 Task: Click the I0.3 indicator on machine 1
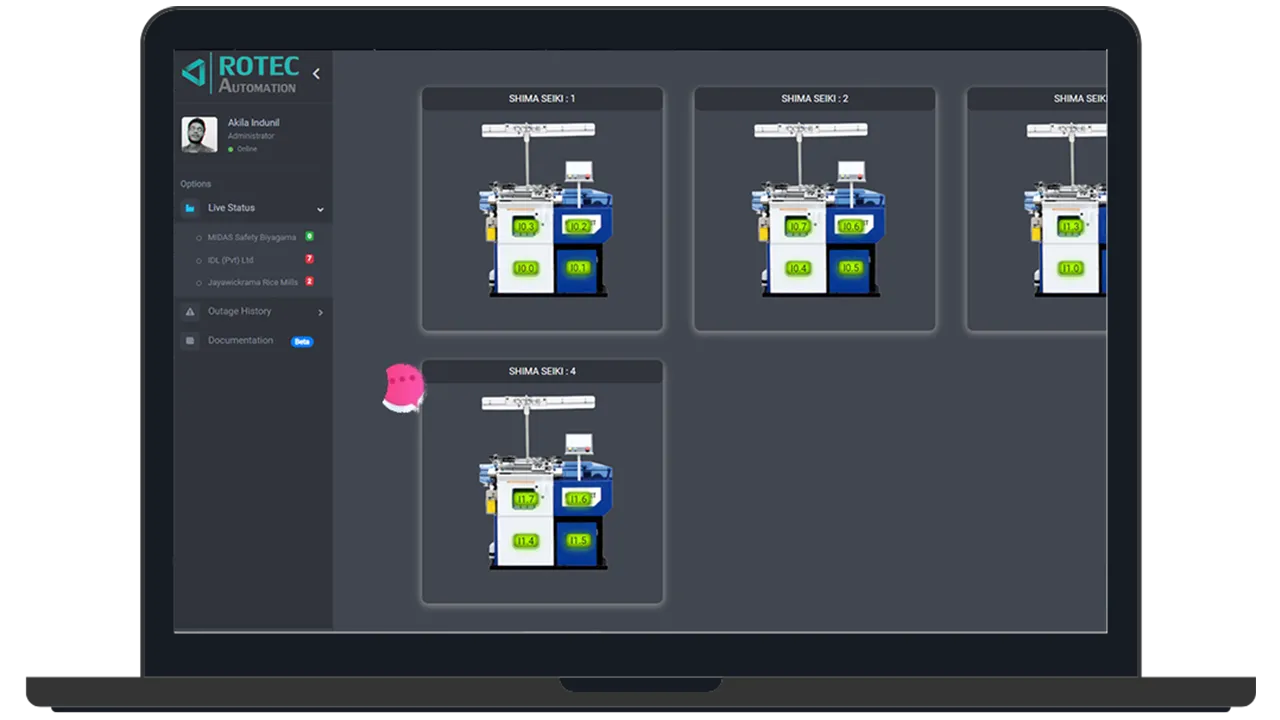[525, 227]
